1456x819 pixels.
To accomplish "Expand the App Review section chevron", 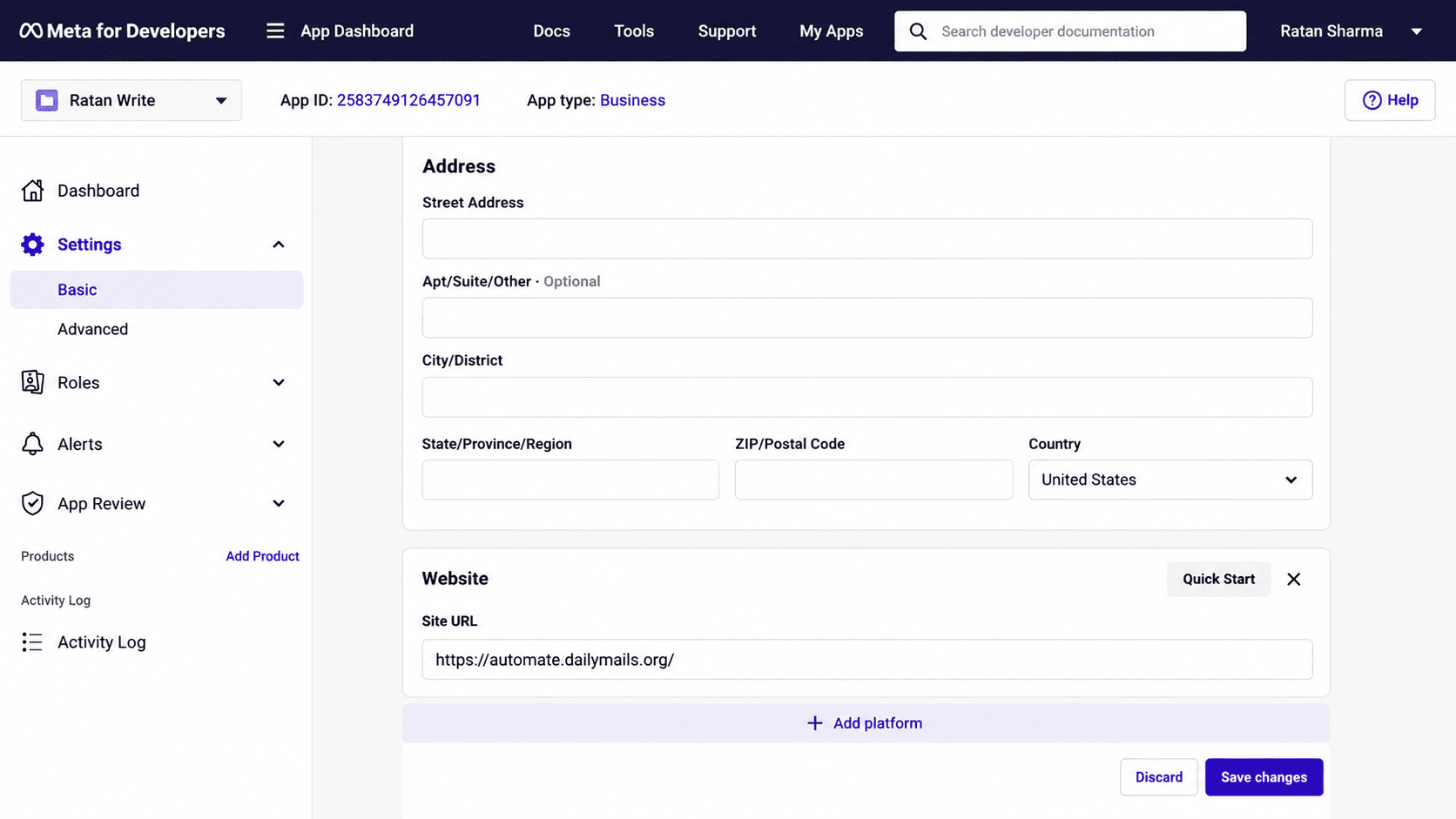I will [279, 503].
